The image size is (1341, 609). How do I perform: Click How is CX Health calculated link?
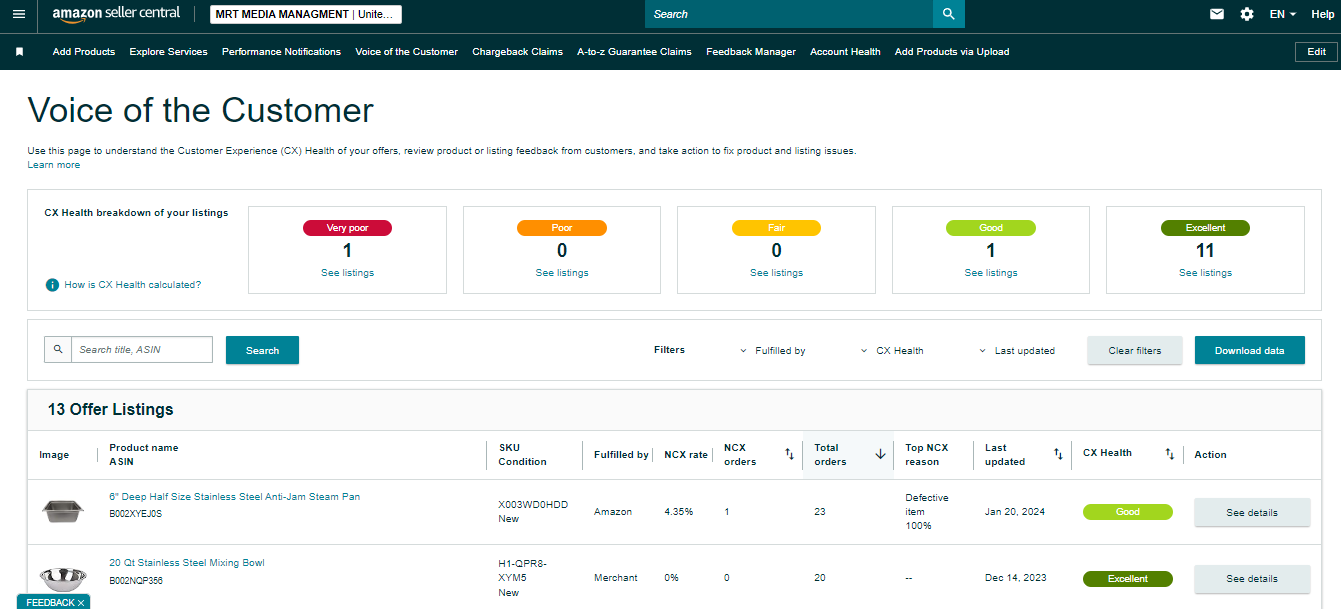point(132,285)
